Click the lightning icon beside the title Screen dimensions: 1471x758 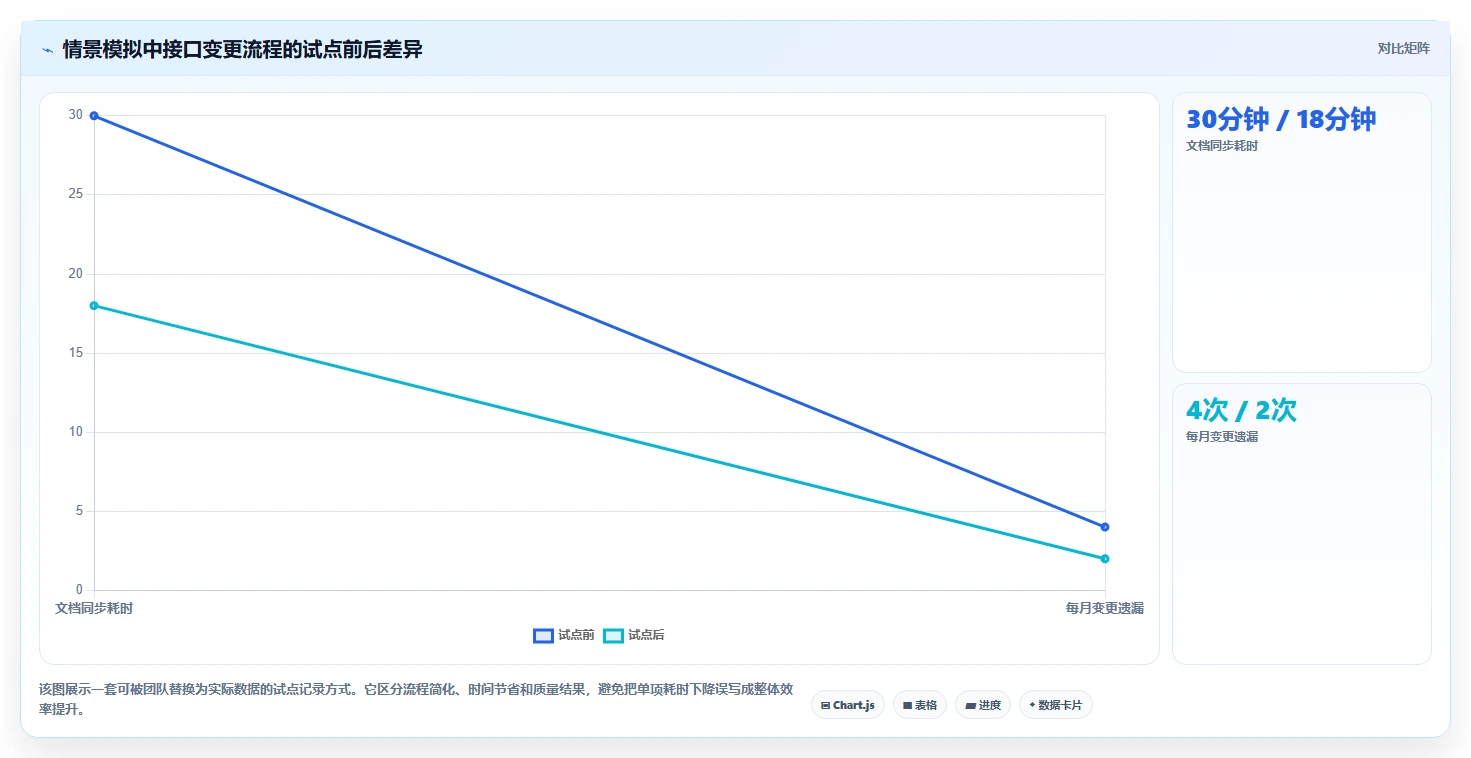[x=47, y=50]
